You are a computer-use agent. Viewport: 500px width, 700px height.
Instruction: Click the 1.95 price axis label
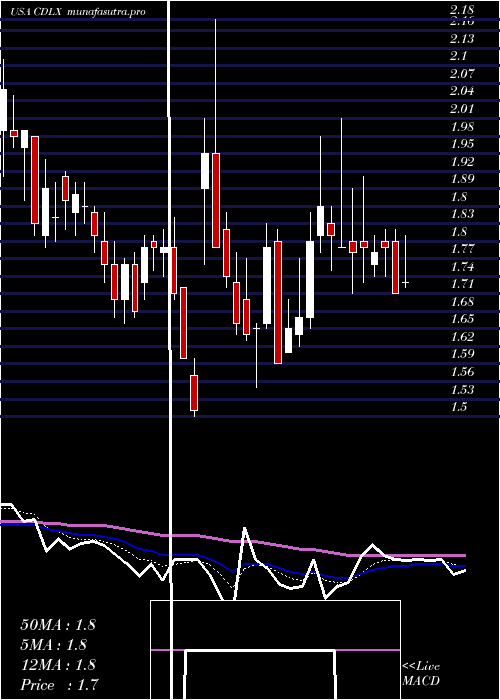tap(462, 144)
